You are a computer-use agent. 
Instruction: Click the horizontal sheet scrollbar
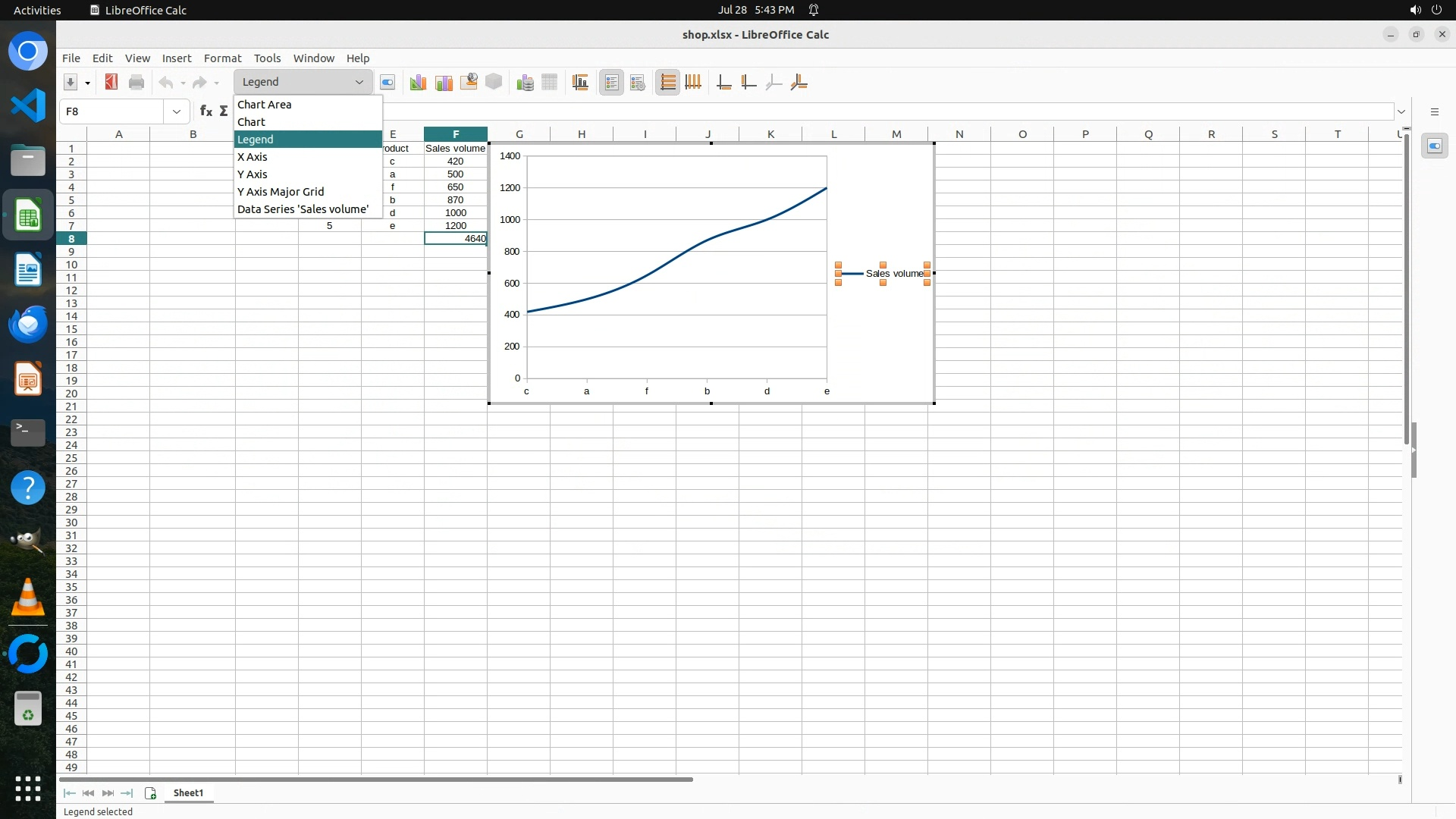(x=376, y=779)
